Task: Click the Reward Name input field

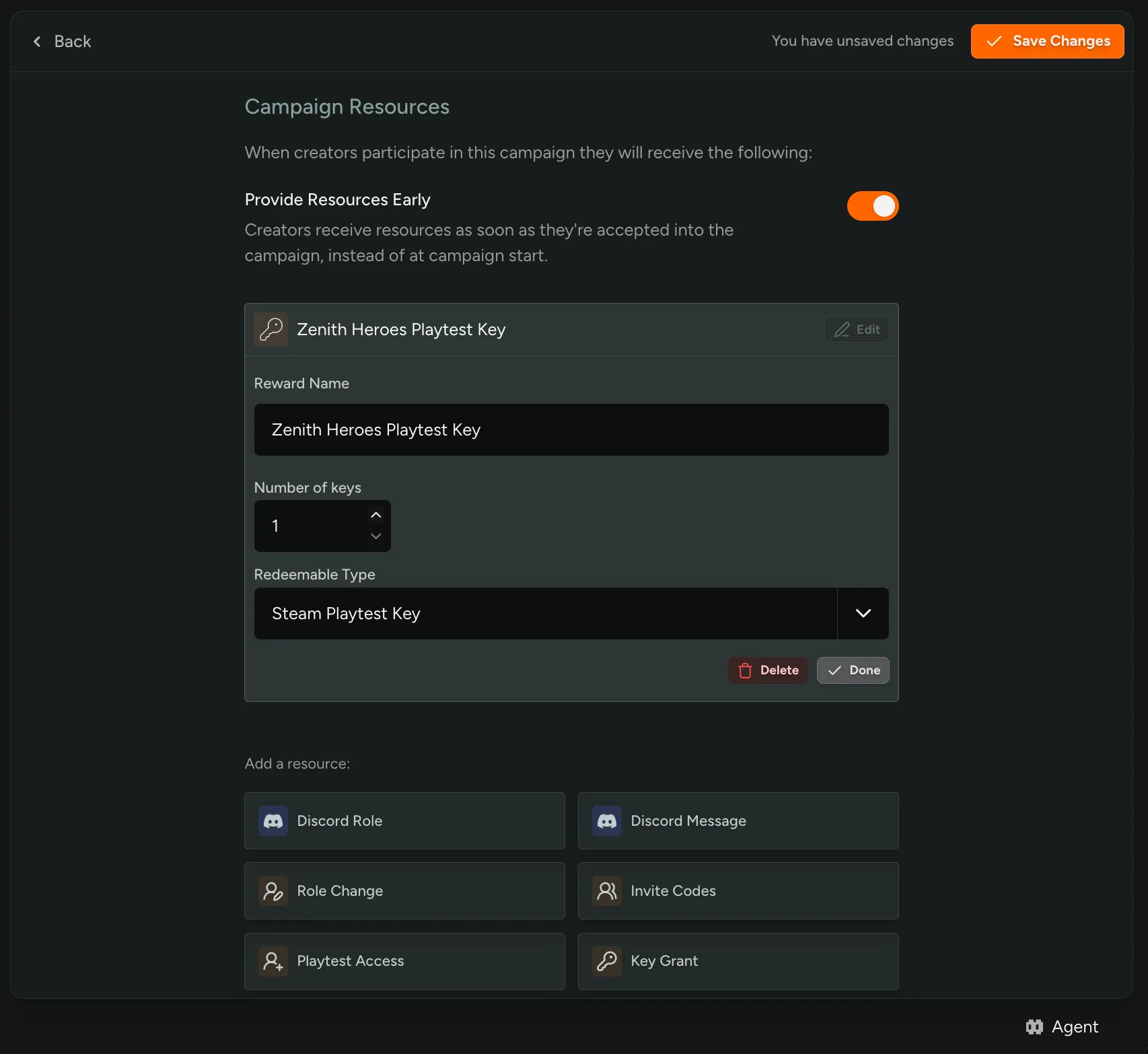Action: tap(571, 429)
